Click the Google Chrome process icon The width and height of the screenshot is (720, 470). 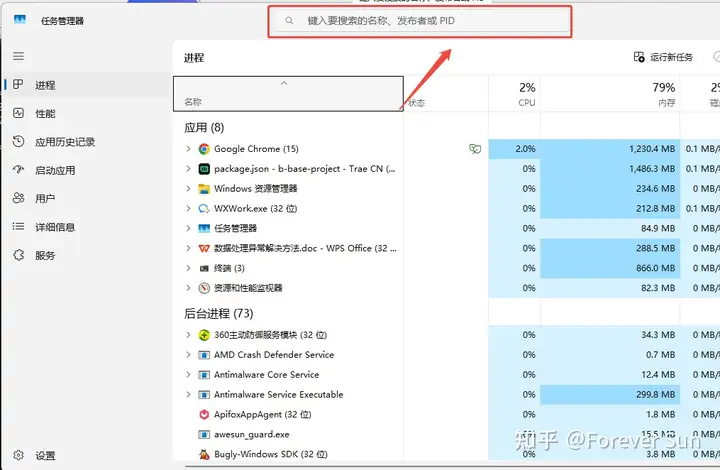click(204, 149)
